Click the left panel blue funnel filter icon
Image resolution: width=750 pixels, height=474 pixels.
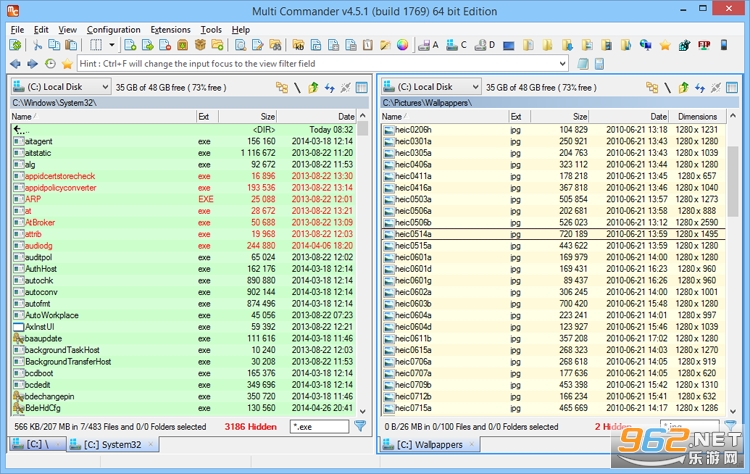coord(360,426)
